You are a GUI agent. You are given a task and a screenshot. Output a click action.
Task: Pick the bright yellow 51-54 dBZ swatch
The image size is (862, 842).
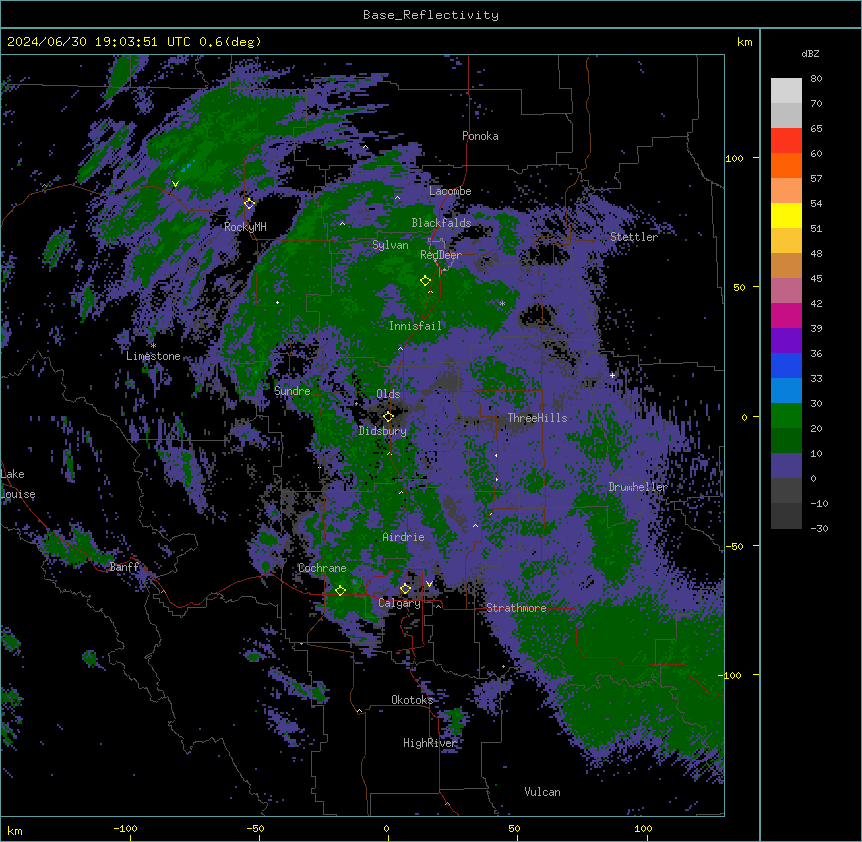tap(786, 215)
